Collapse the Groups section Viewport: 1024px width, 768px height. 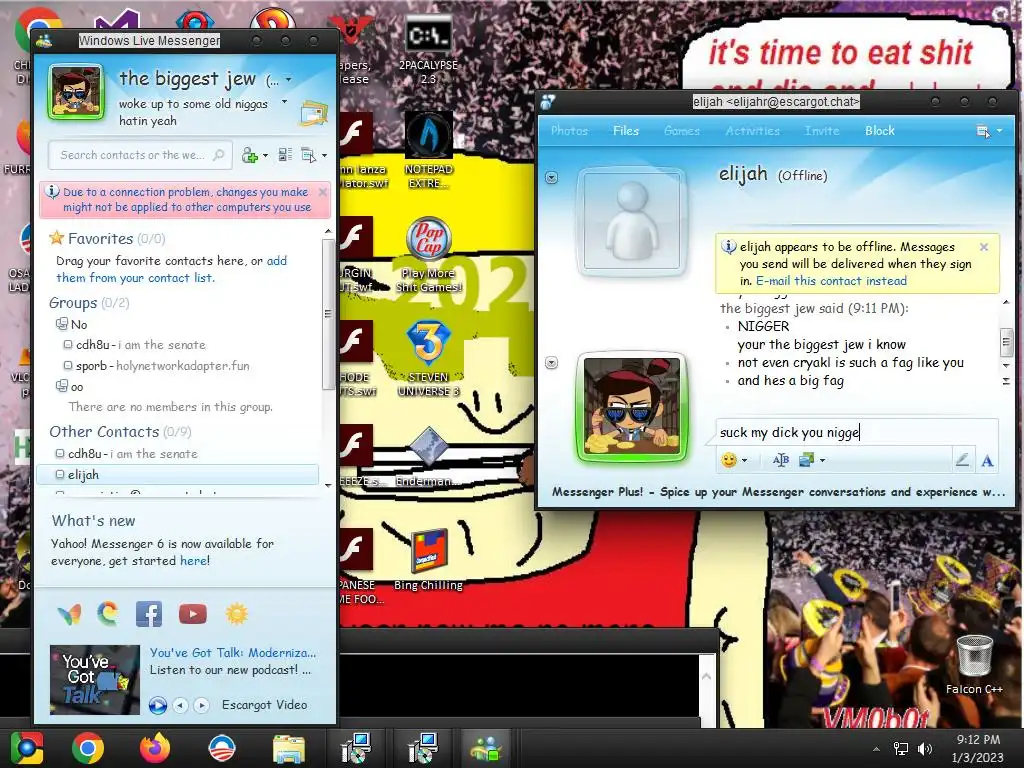[x=72, y=302]
